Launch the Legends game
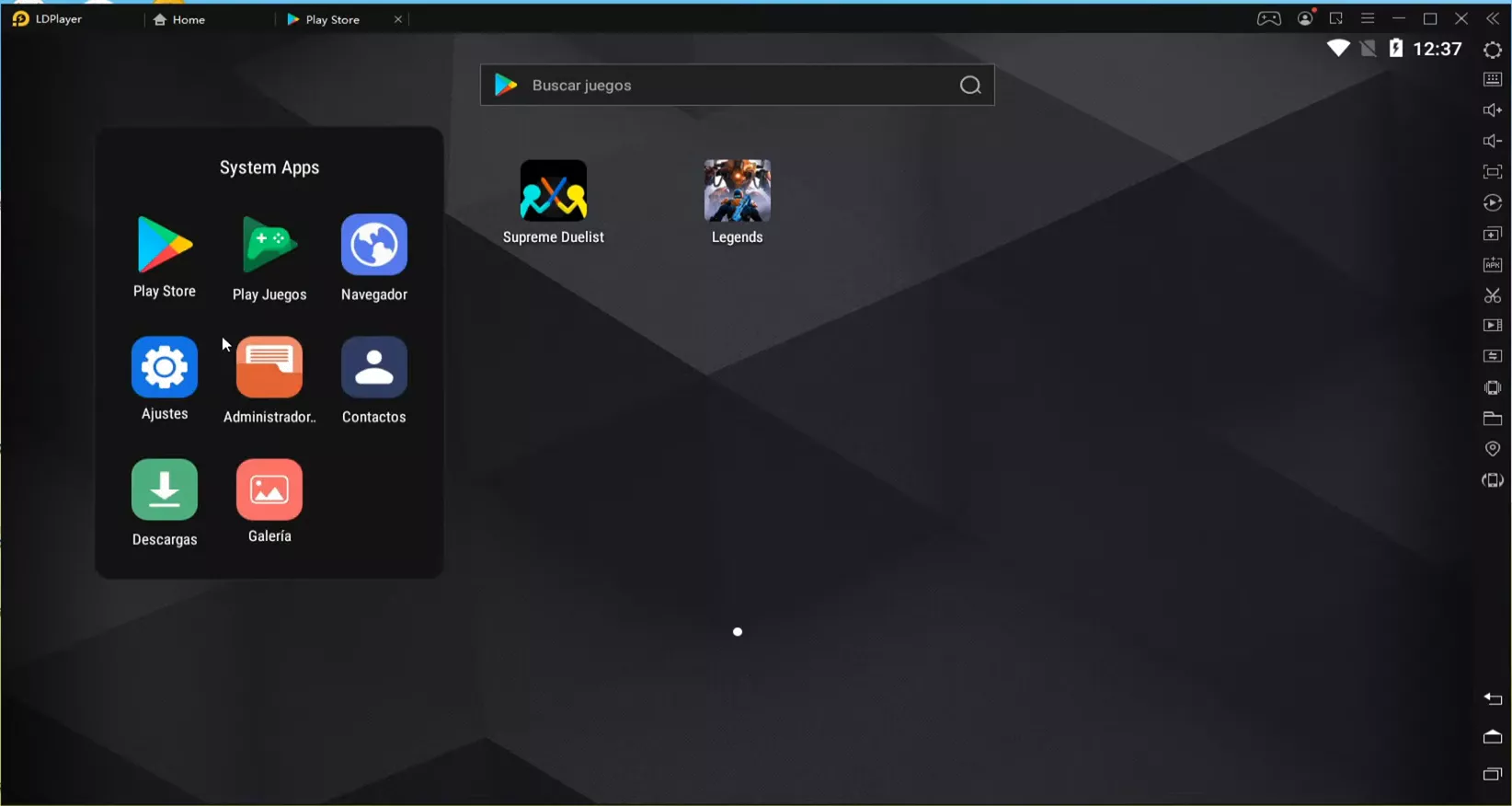The image size is (1512, 806). click(738, 191)
